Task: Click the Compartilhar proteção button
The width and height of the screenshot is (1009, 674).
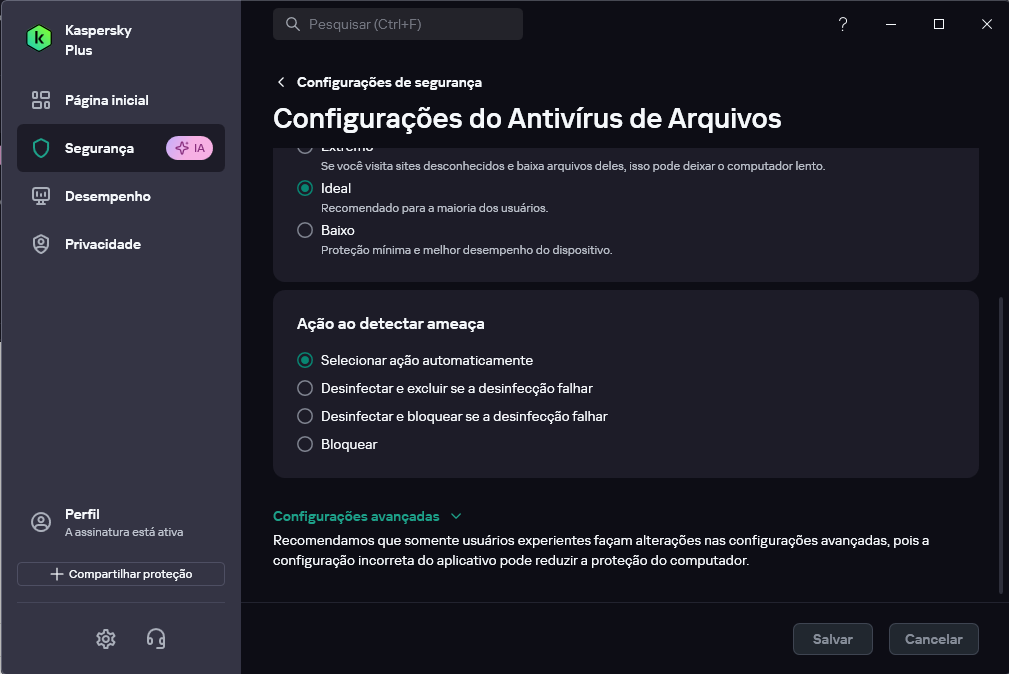Action: click(121, 574)
